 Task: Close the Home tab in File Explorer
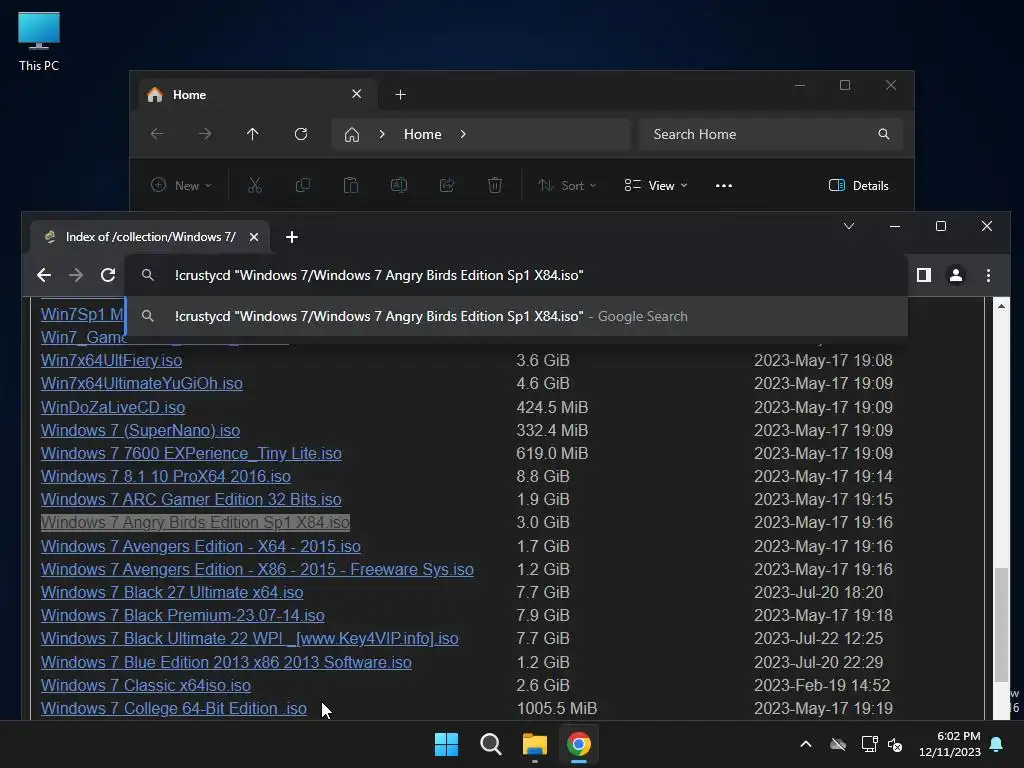[x=357, y=94]
